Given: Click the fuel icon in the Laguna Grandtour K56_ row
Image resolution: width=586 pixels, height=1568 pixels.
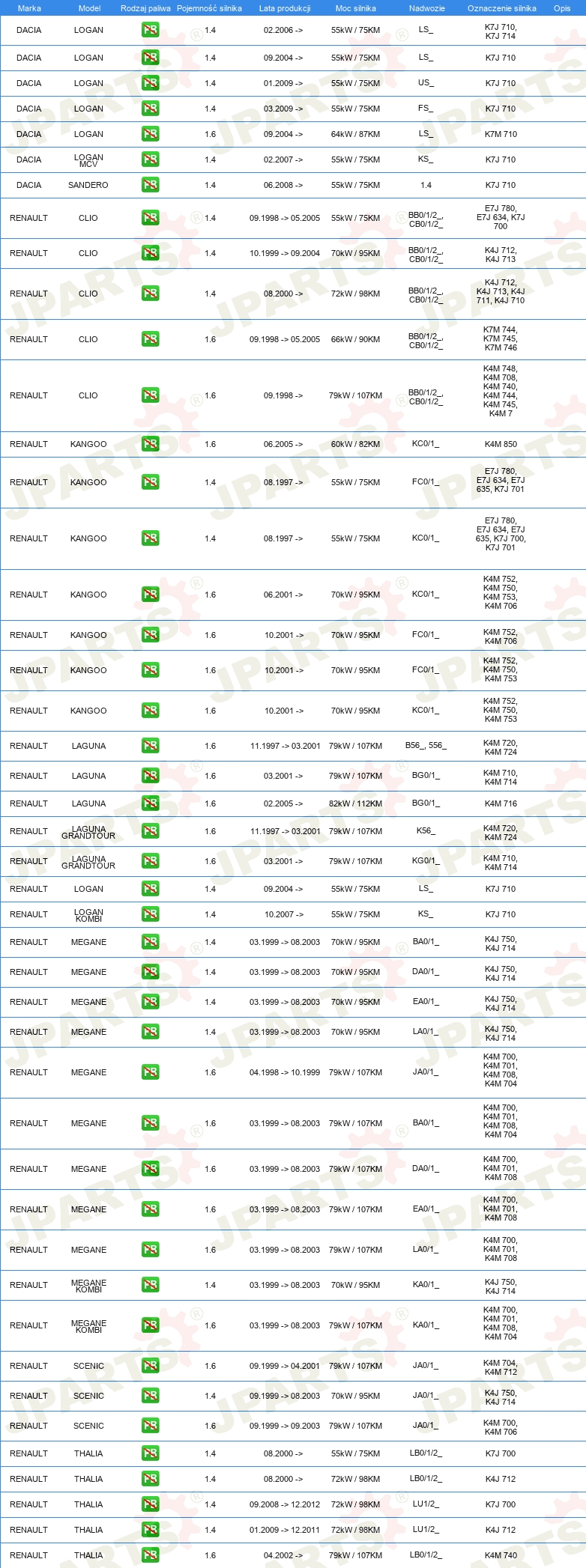Looking at the screenshot, I should coord(150,831).
